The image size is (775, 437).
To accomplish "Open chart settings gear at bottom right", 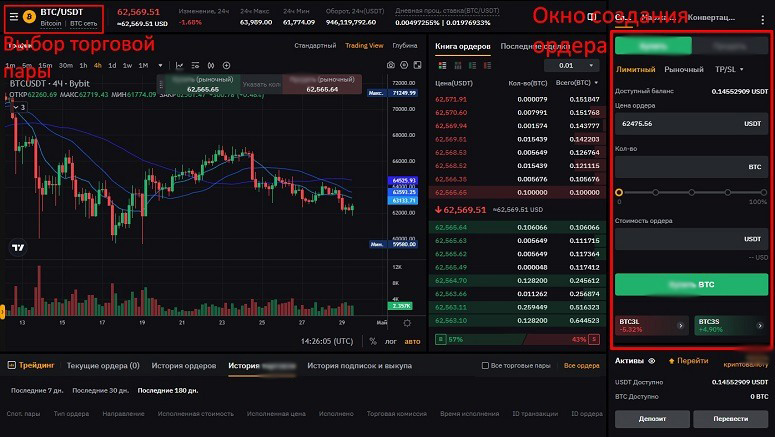I will (407, 323).
